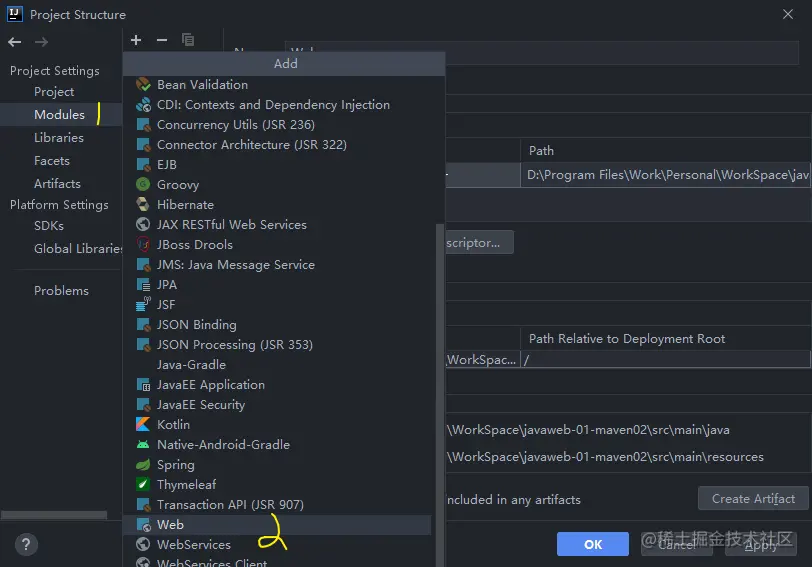Click the Hibernate icon

coord(143,205)
